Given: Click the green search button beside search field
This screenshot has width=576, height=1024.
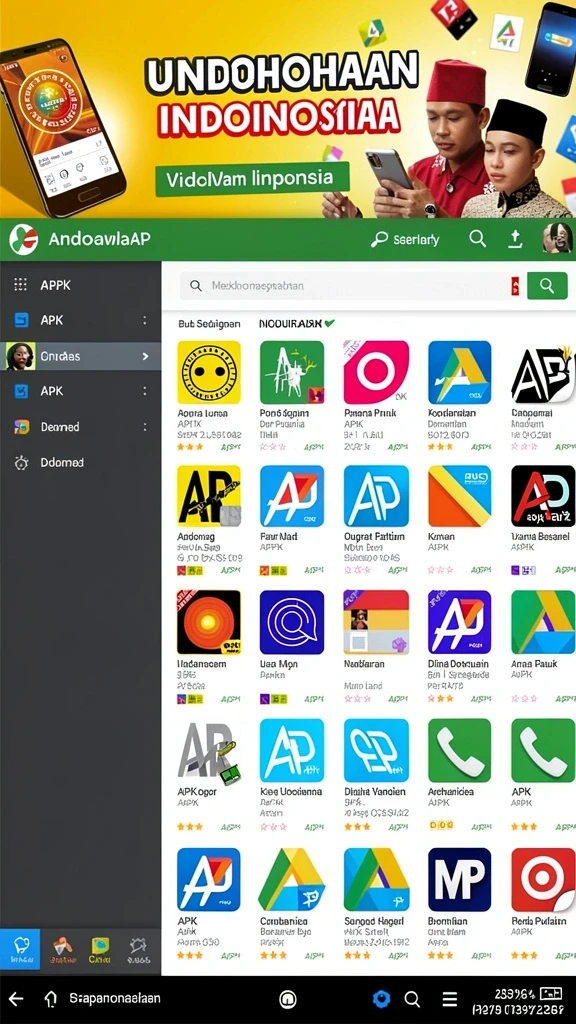Looking at the screenshot, I should (547, 285).
